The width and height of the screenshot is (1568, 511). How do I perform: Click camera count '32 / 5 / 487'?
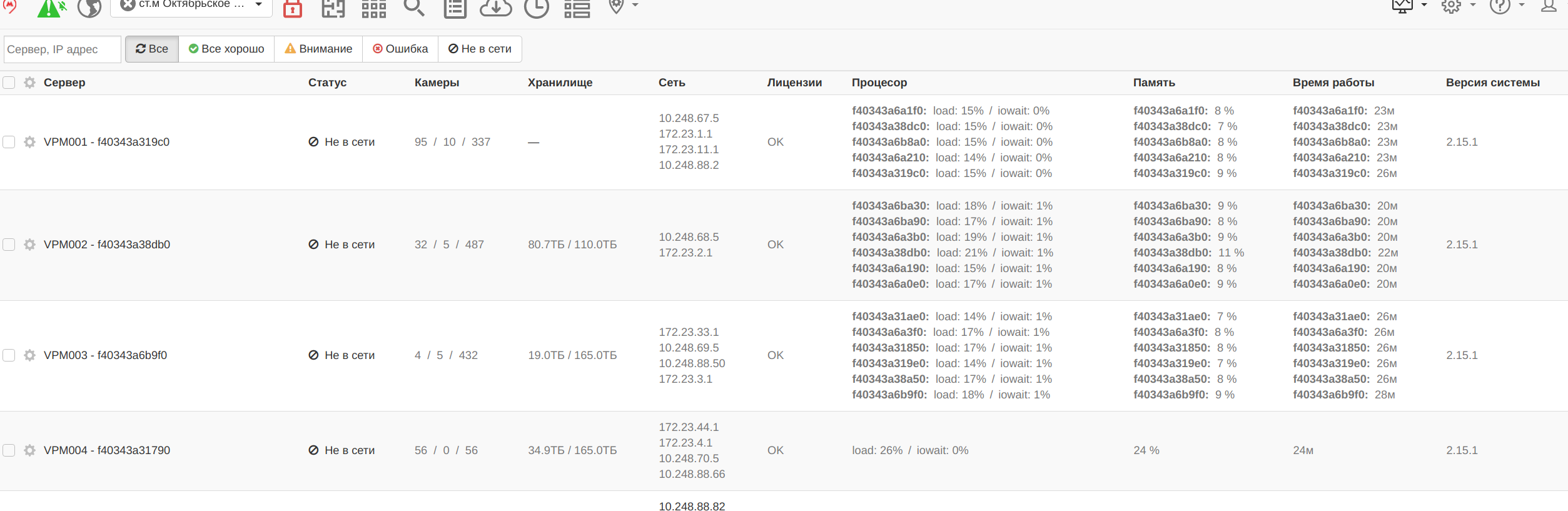tap(449, 245)
